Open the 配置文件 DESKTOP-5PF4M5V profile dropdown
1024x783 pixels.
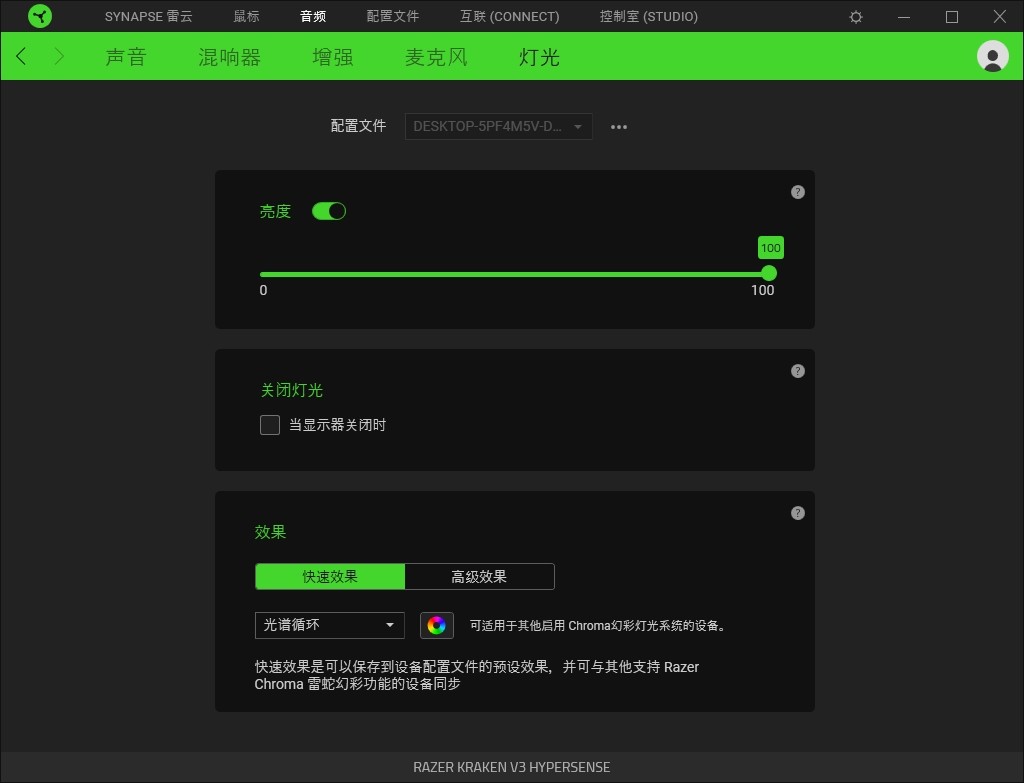click(498, 126)
